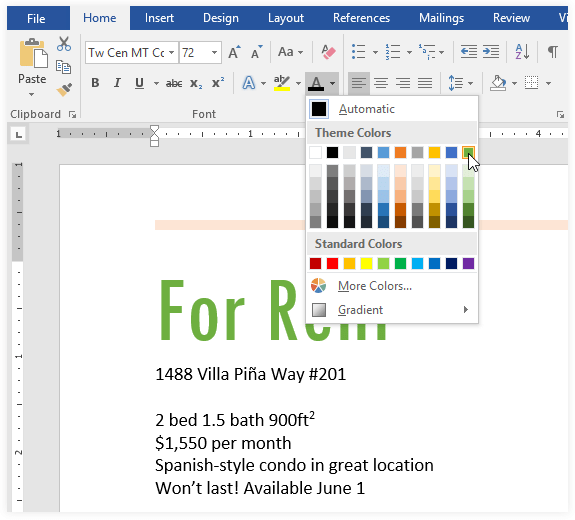The image size is (575, 520).
Task: Click the "For Rent" heading text
Action: tap(273, 310)
